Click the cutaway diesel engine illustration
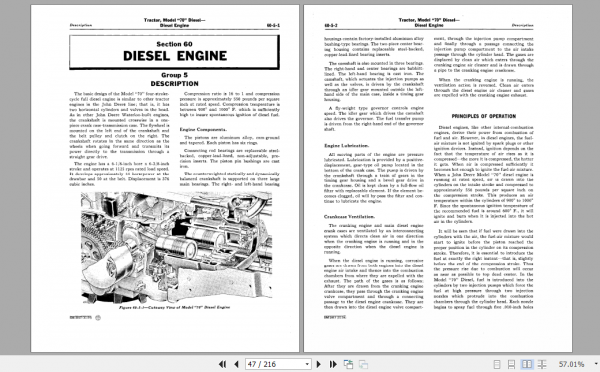This screenshot has width=600, height=372. (176, 247)
